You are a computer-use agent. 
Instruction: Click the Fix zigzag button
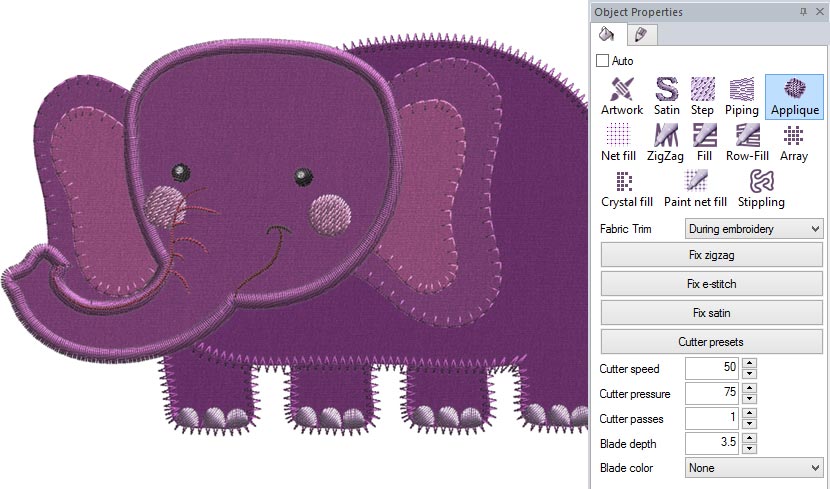(x=711, y=255)
